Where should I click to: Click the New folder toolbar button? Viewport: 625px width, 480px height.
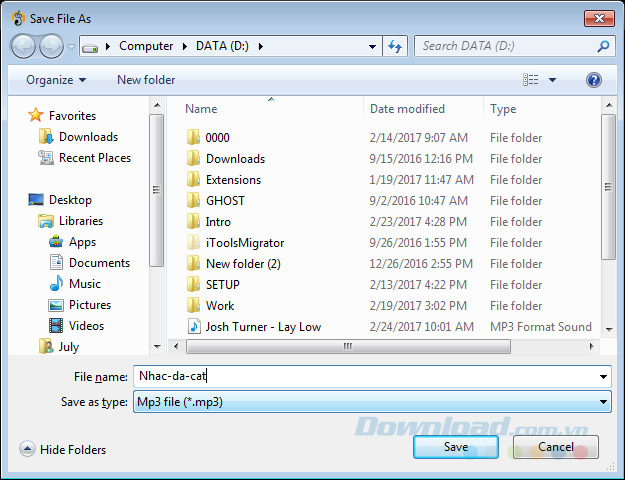tap(146, 80)
